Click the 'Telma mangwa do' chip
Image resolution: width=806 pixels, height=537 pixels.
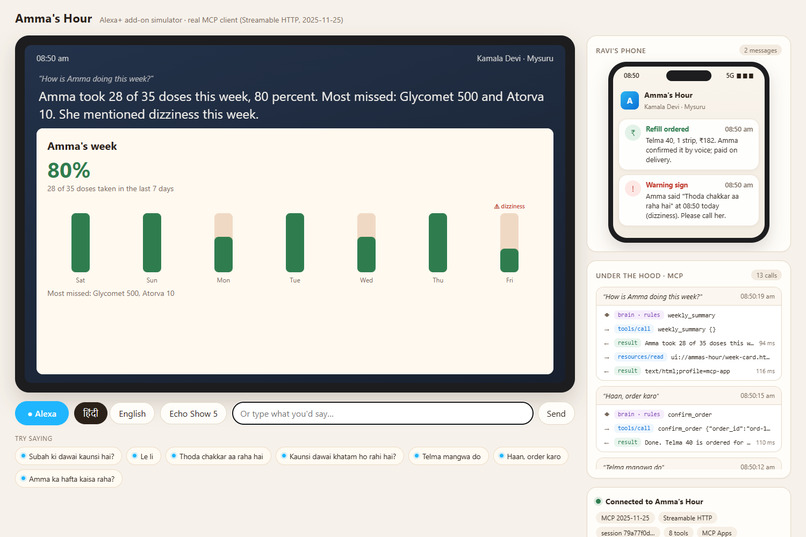coord(448,456)
